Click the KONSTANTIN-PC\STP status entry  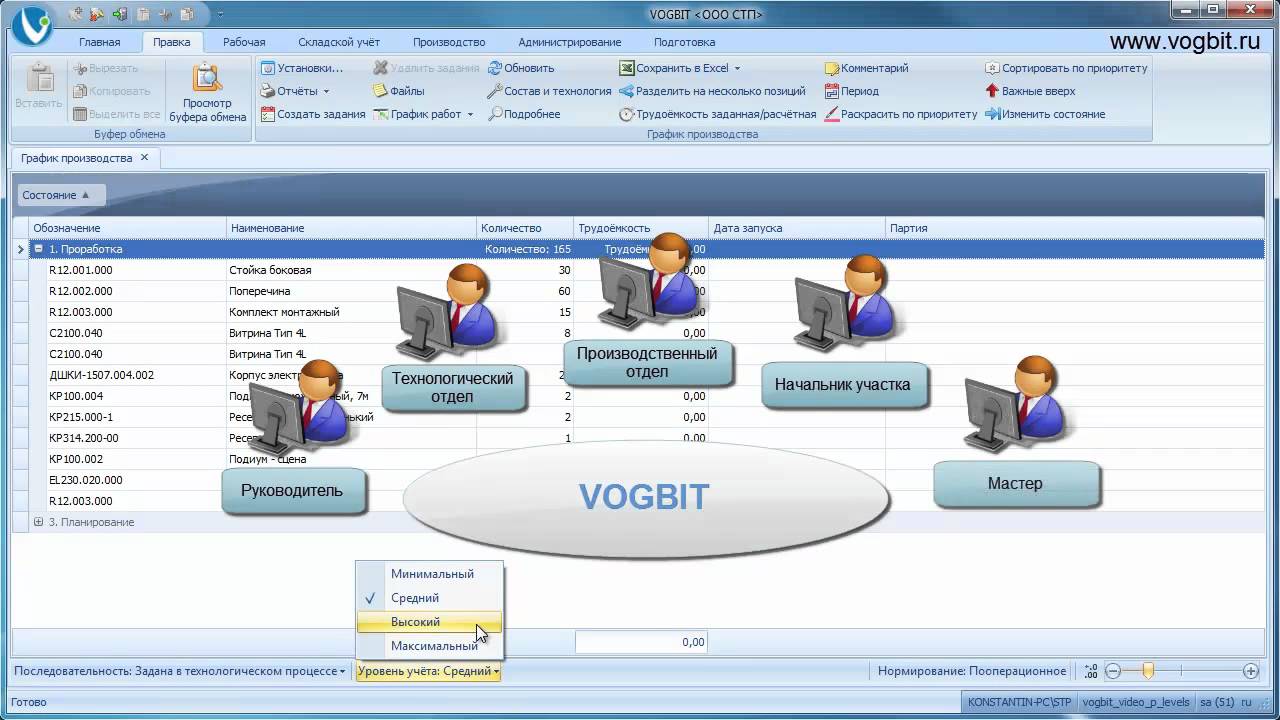click(x=1019, y=702)
